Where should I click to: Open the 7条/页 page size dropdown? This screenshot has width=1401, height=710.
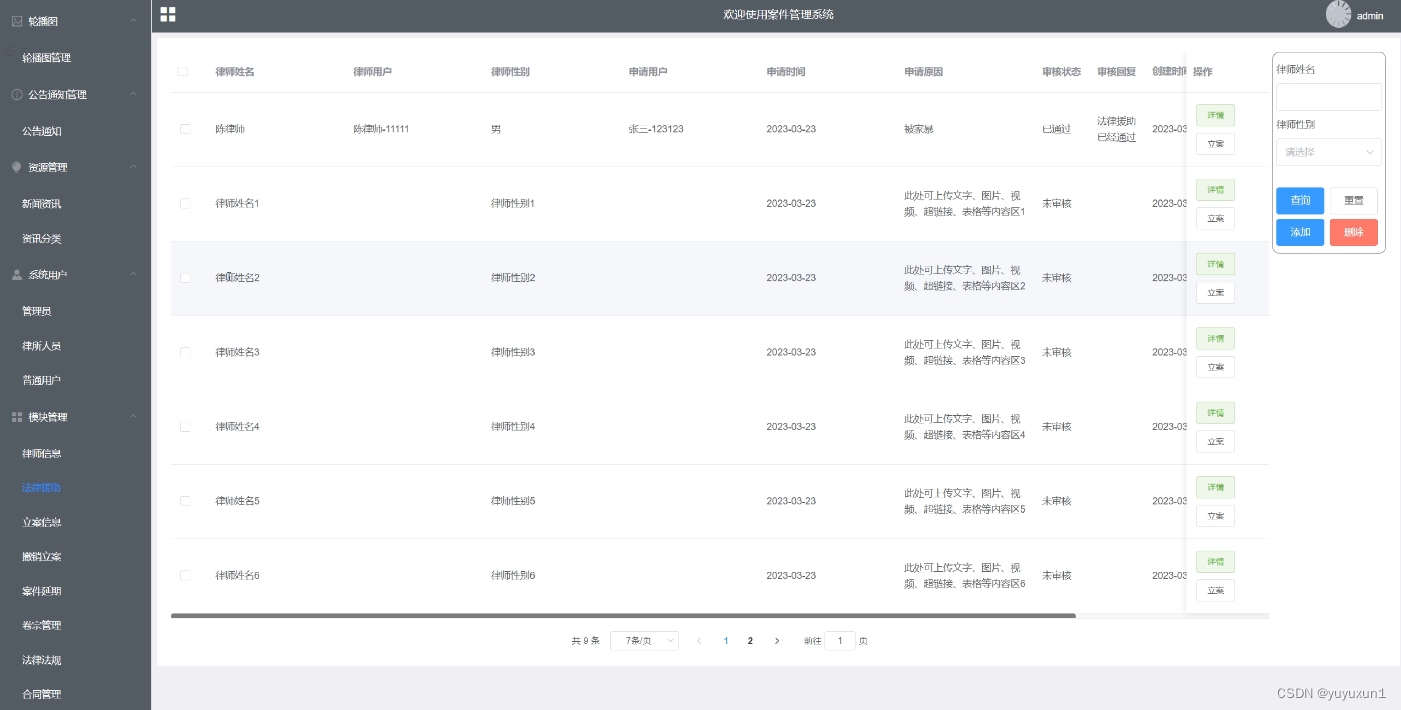point(644,641)
